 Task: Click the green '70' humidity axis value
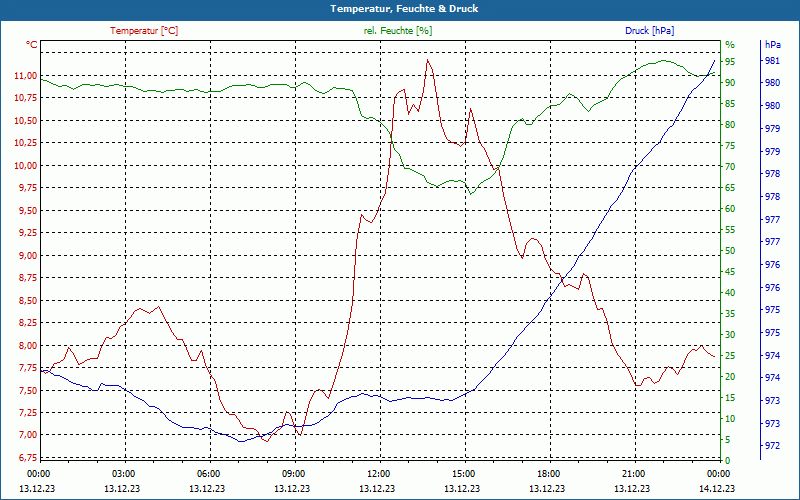tap(730, 167)
